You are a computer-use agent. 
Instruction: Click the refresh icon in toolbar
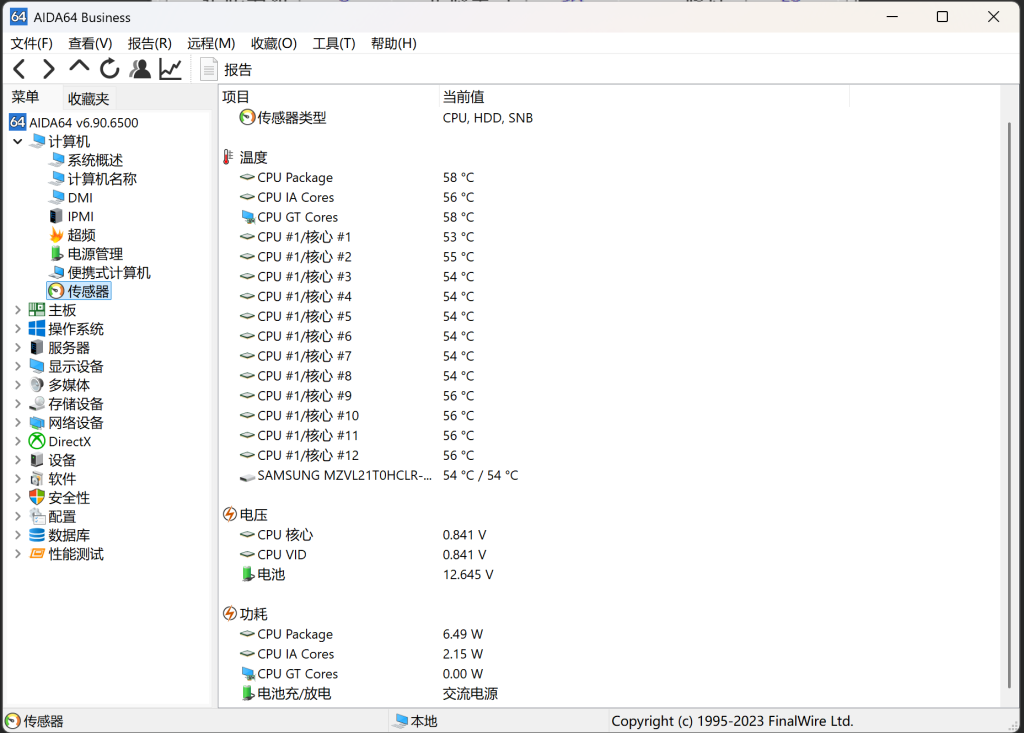coord(110,69)
